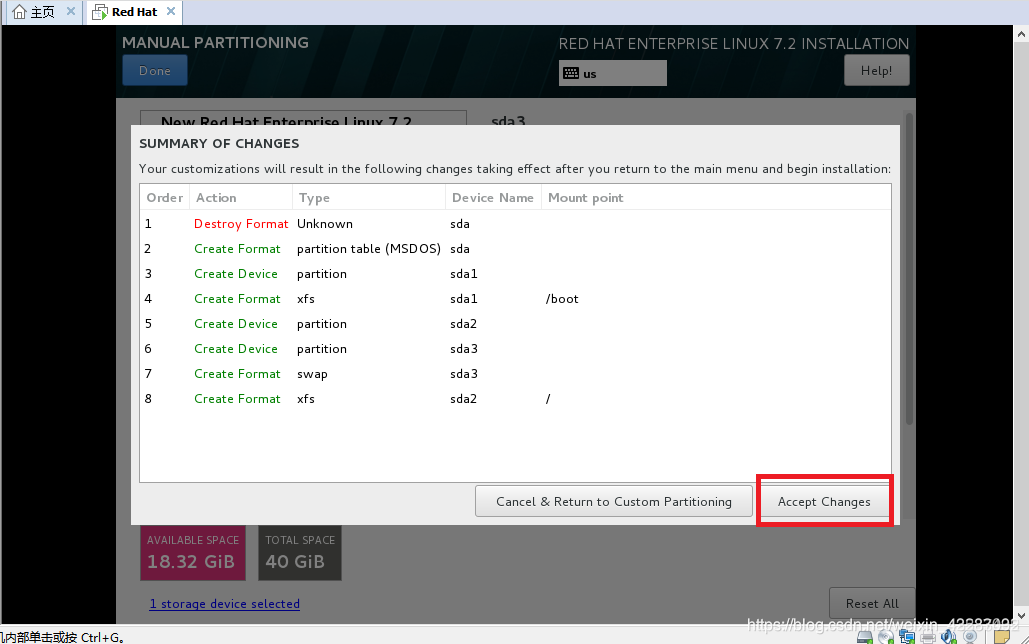Select the 'Unknown' type cell
This screenshot has width=1029, height=644.
click(325, 224)
